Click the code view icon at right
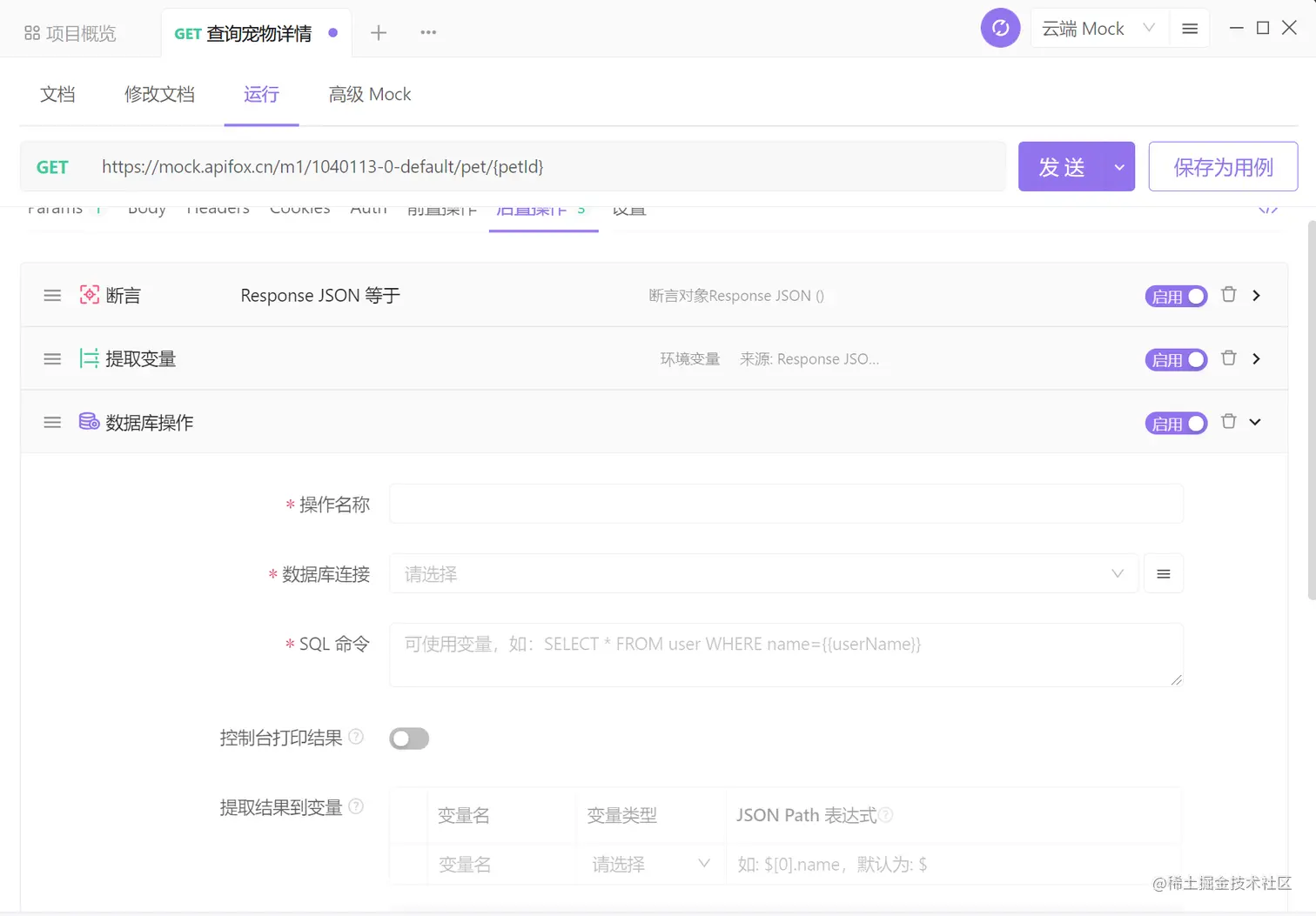 [1268, 210]
